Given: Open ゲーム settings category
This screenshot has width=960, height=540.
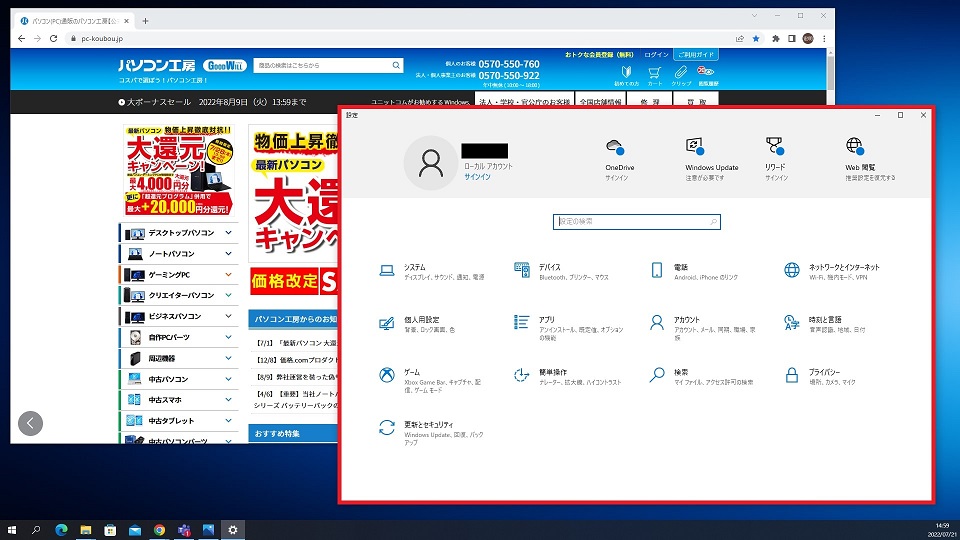Looking at the screenshot, I should tap(431, 380).
